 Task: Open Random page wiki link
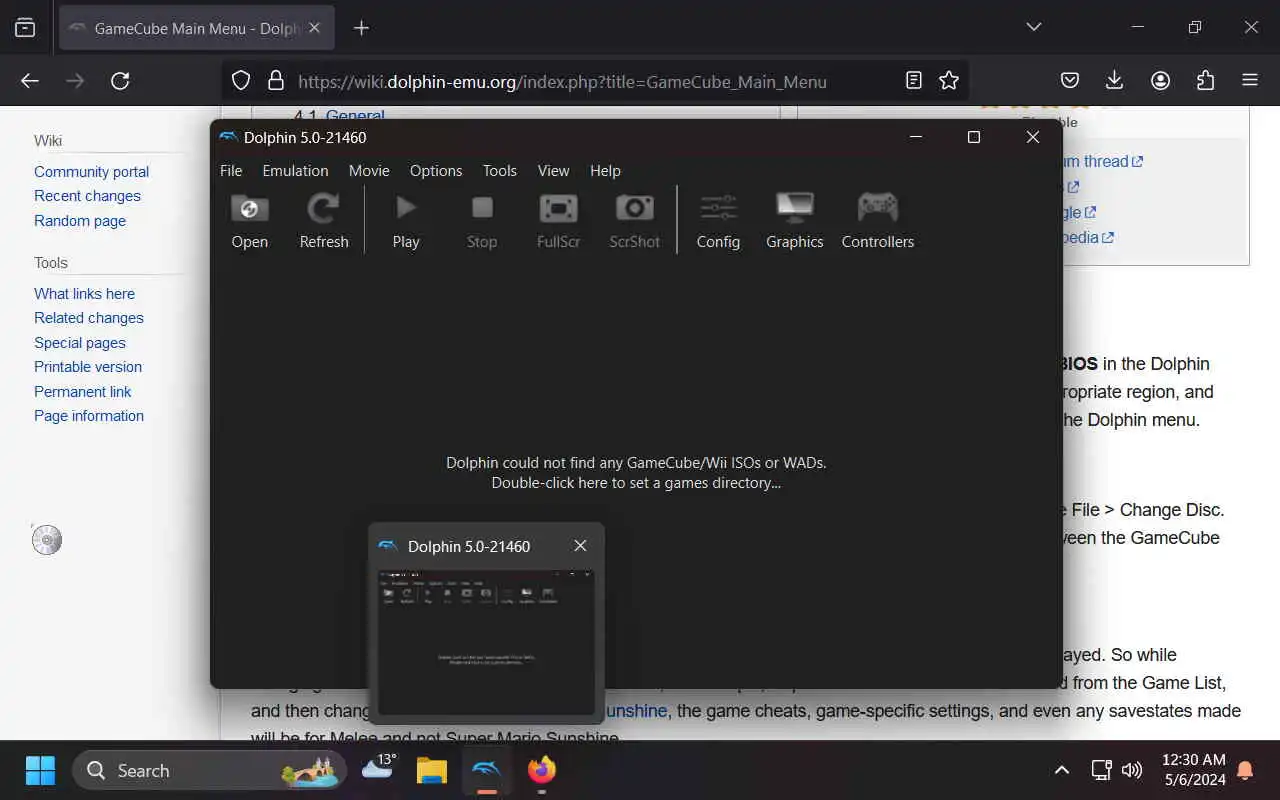tap(80, 221)
